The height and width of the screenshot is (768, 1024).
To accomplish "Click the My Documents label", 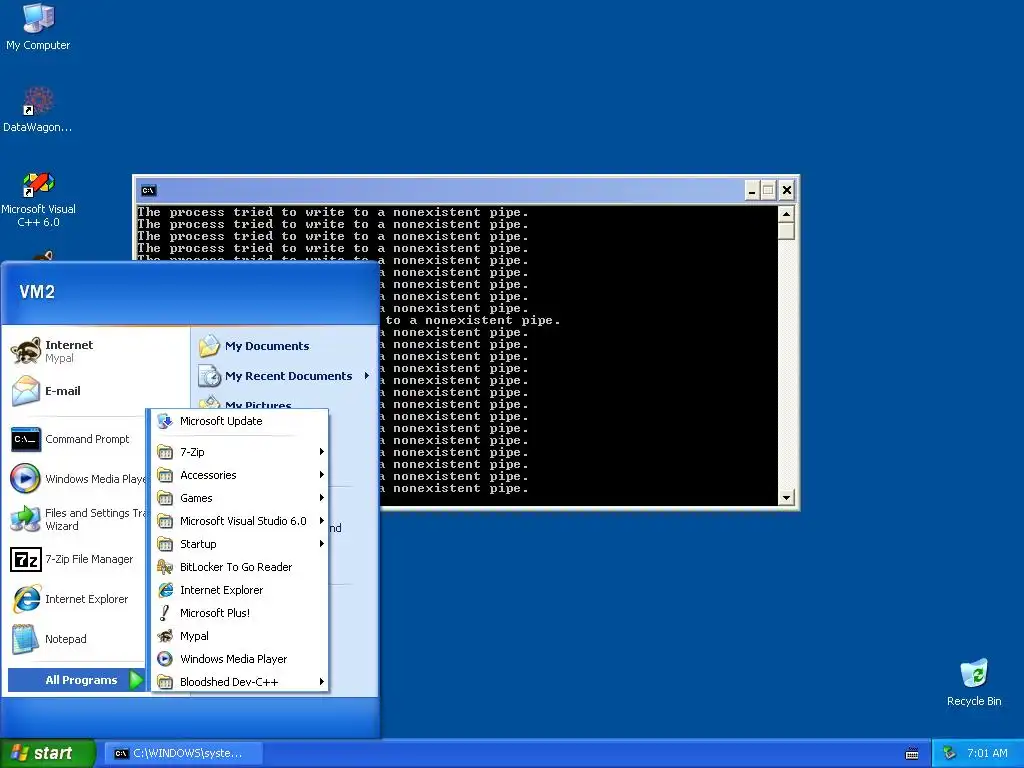I will (267, 346).
